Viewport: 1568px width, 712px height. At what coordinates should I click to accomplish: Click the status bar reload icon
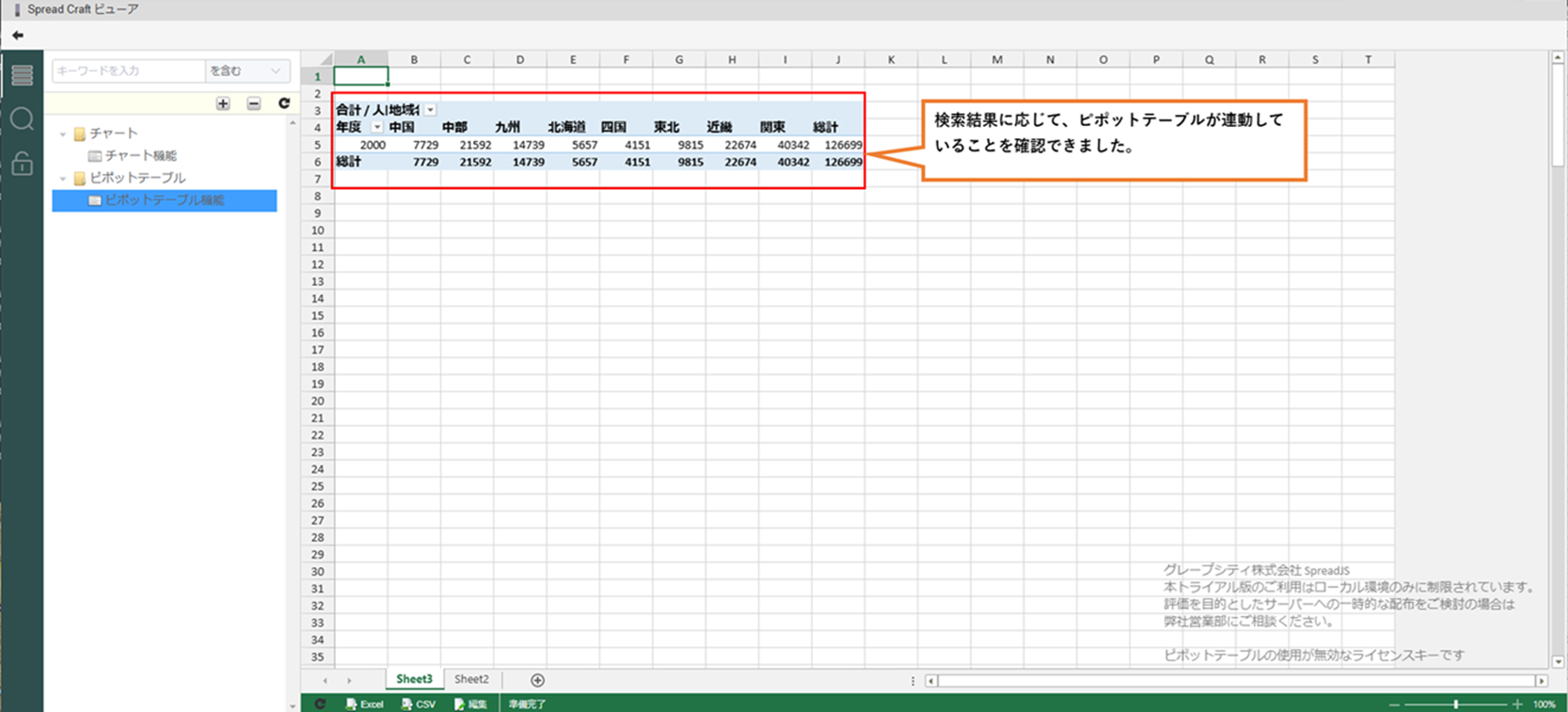point(320,704)
